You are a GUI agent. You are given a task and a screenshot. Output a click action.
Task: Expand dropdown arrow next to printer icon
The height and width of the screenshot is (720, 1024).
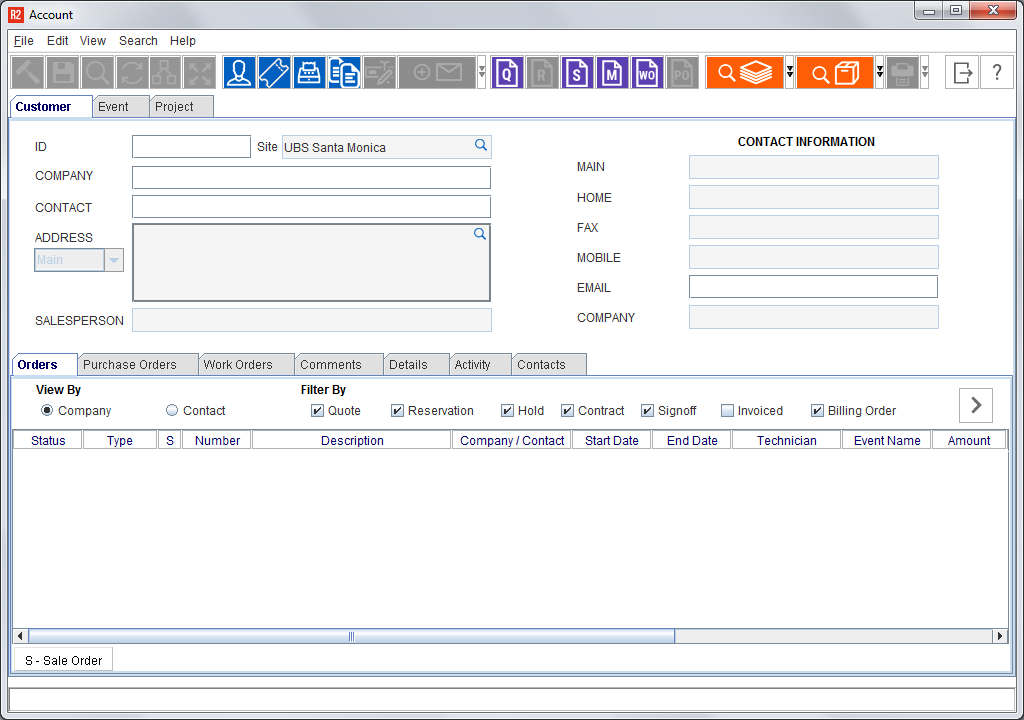(924, 73)
